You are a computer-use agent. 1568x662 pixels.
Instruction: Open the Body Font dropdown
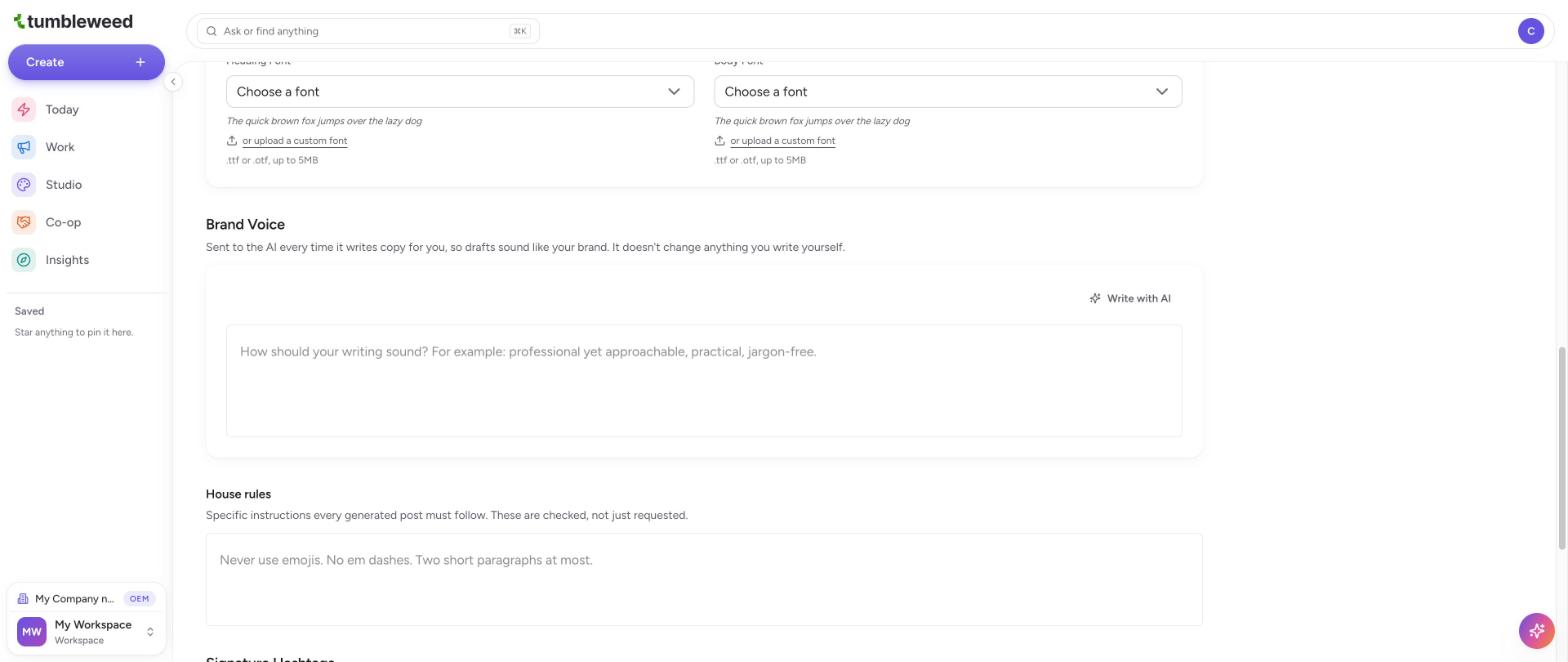(x=948, y=91)
